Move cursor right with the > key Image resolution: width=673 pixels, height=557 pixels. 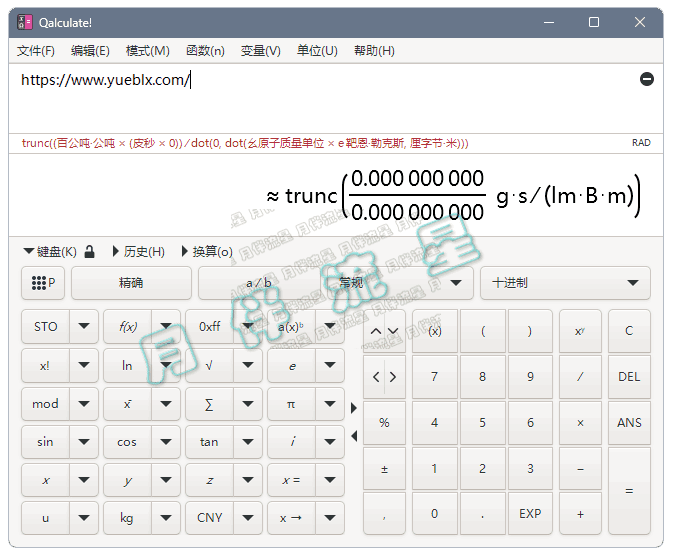tap(393, 377)
